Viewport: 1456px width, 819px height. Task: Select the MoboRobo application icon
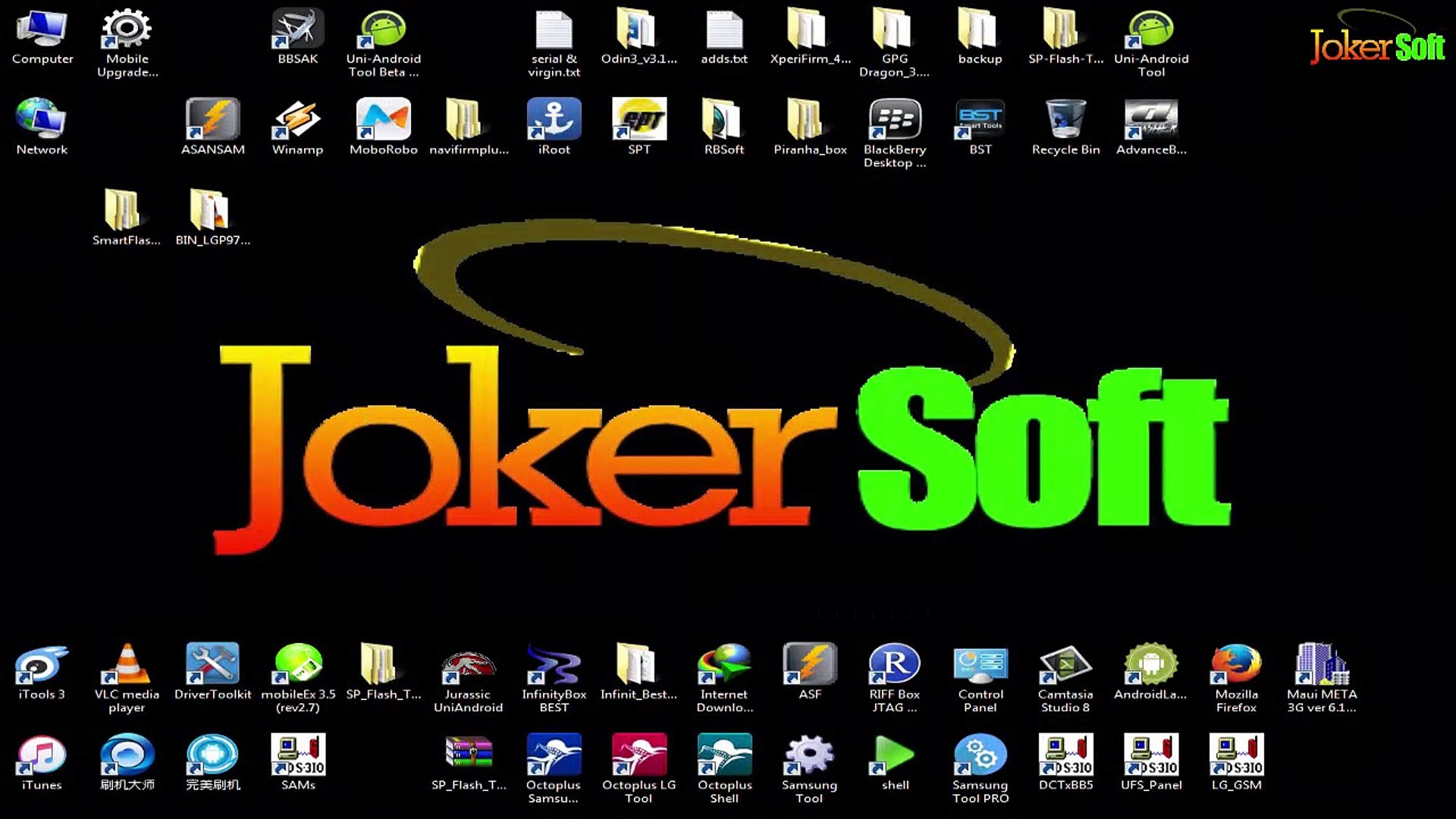[x=383, y=120]
